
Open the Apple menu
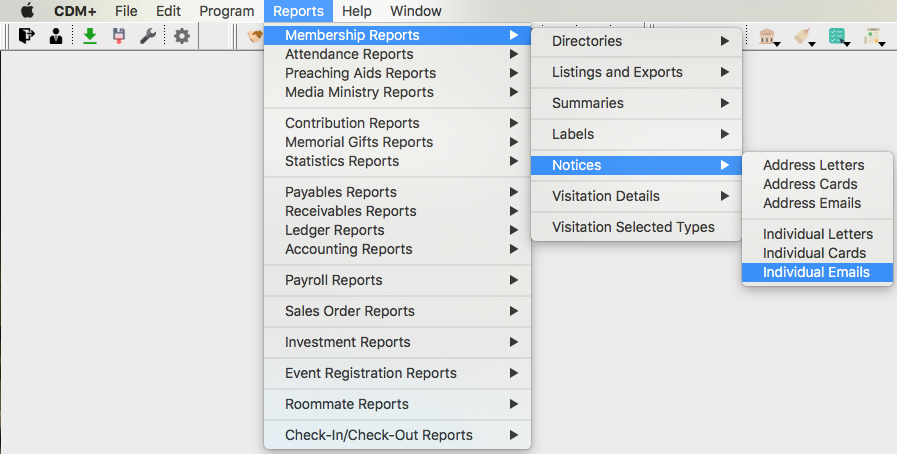[27, 11]
